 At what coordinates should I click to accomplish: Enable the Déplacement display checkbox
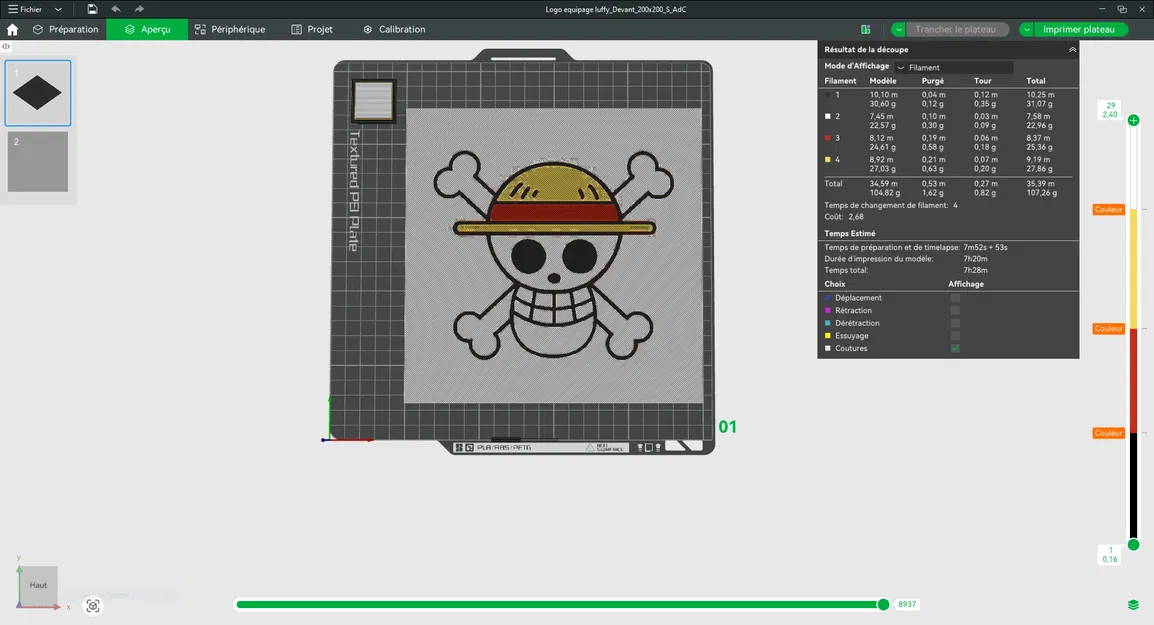tap(955, 298)
